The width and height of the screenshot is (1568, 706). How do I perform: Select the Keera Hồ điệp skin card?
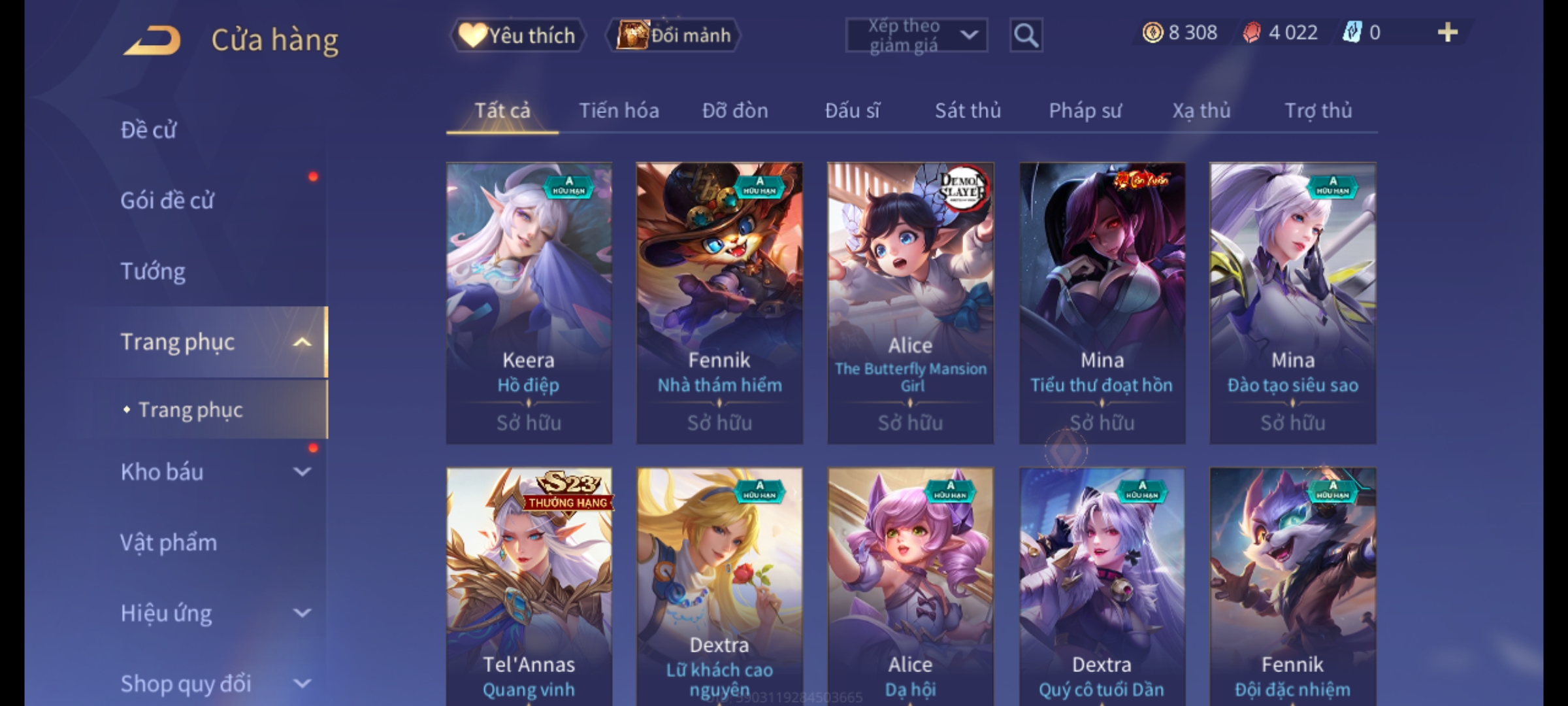coord(529,303)
